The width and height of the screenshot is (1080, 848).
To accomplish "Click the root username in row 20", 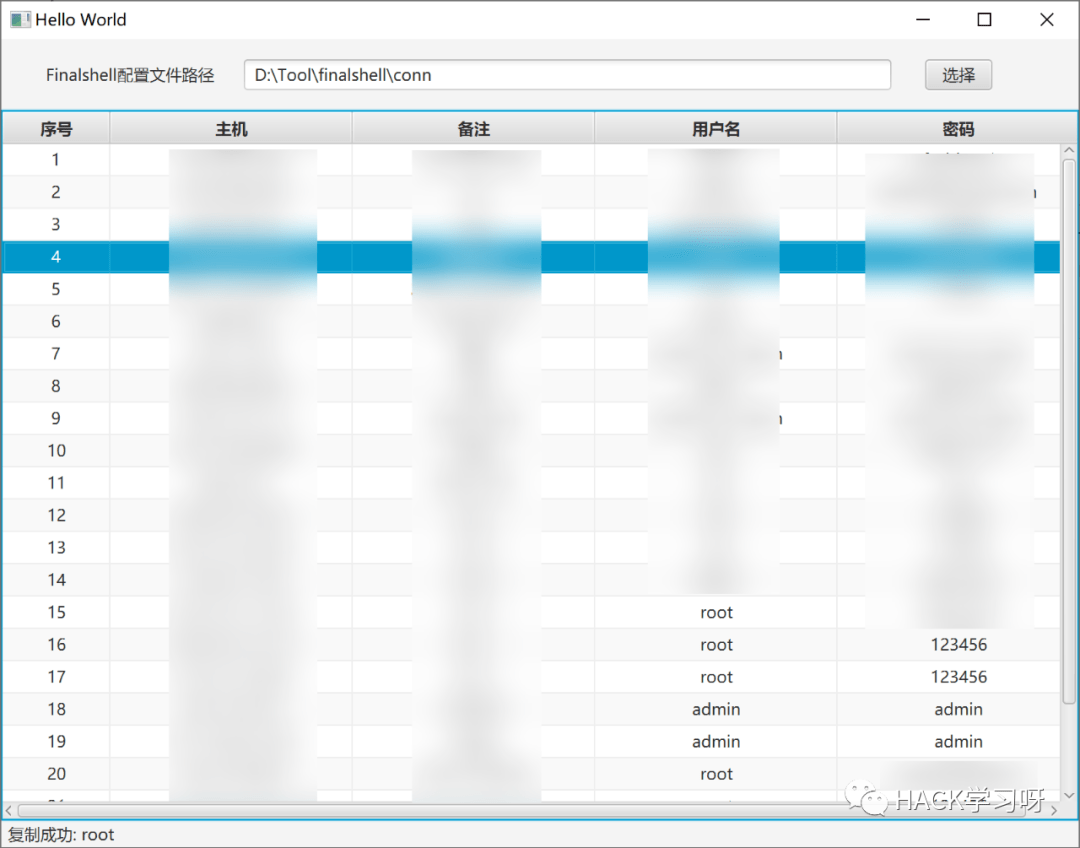I will click(x=716, y=774).
